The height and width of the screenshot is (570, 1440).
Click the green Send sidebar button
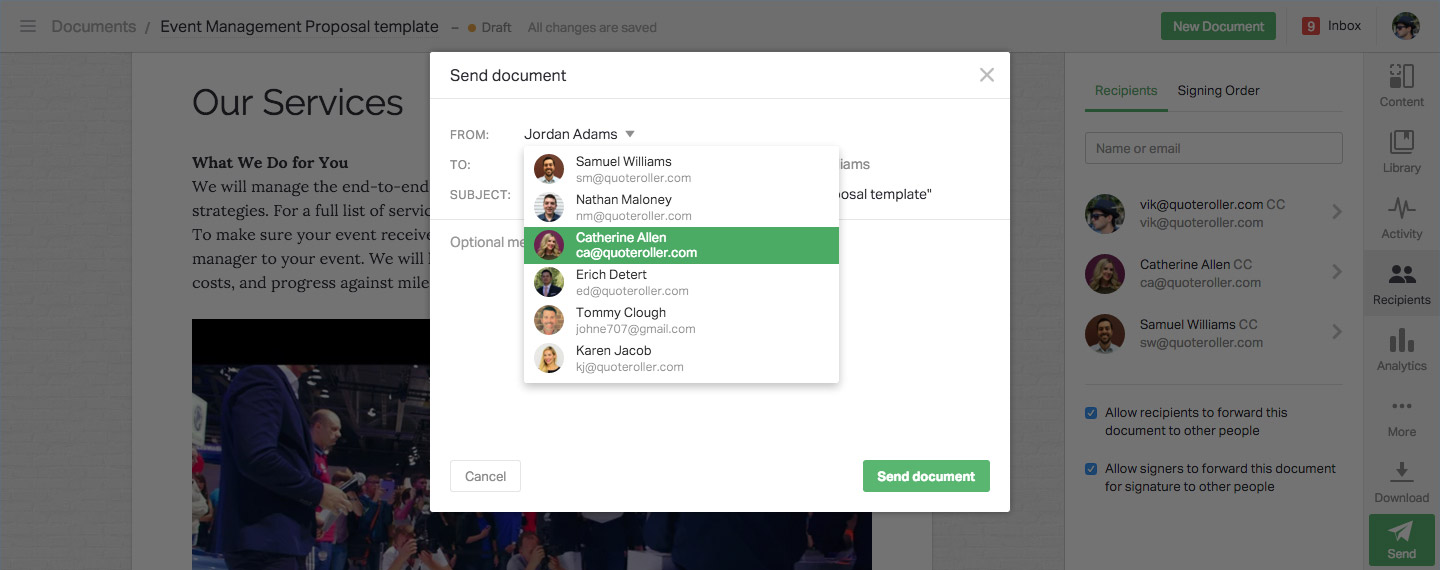pos(1401,540)
